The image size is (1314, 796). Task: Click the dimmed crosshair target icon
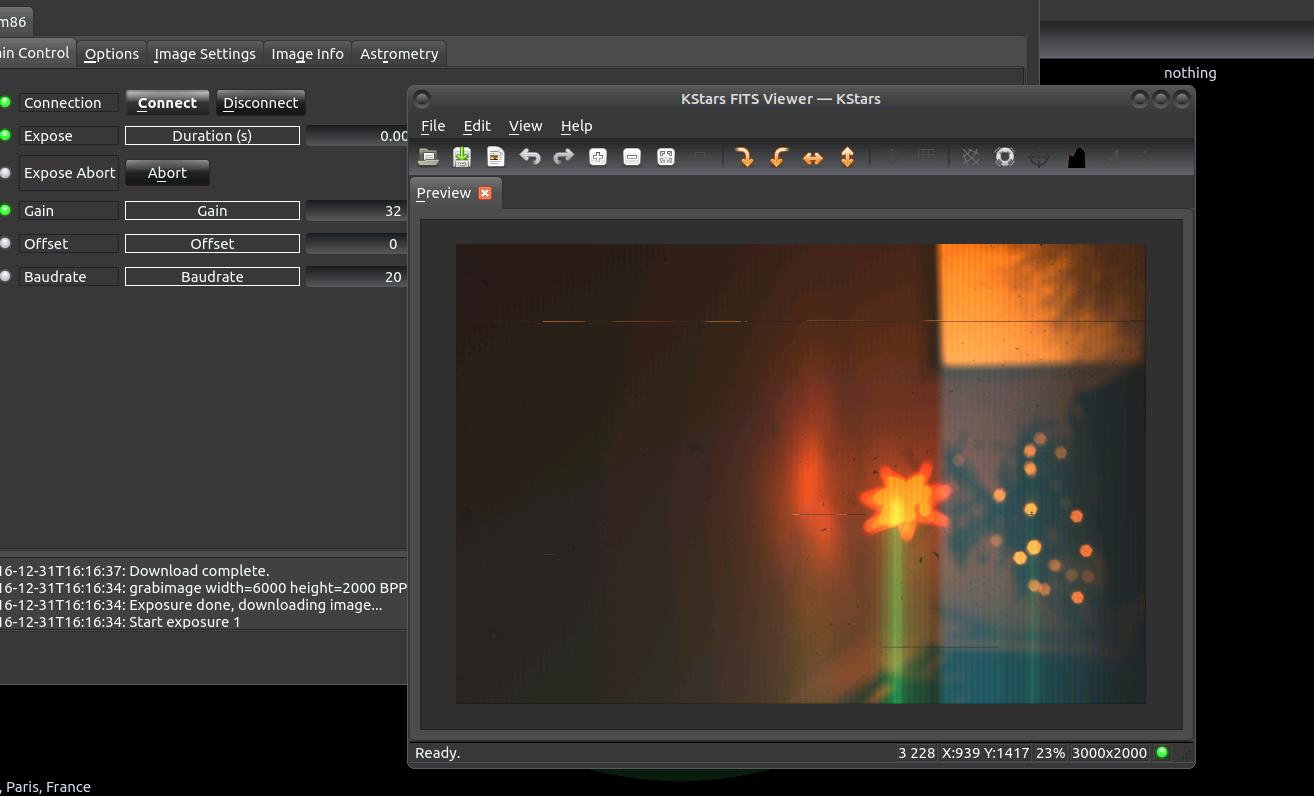tap(1040, 157)
